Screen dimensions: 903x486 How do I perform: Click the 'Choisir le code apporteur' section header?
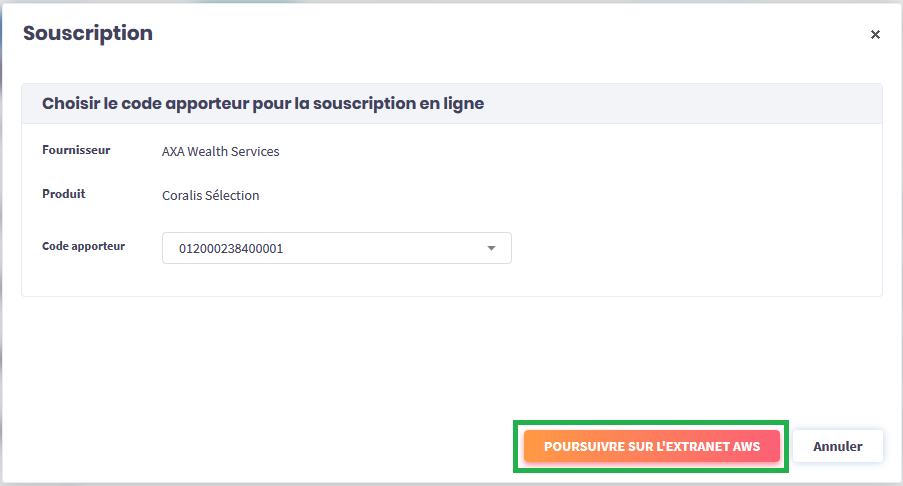[262, 104]
